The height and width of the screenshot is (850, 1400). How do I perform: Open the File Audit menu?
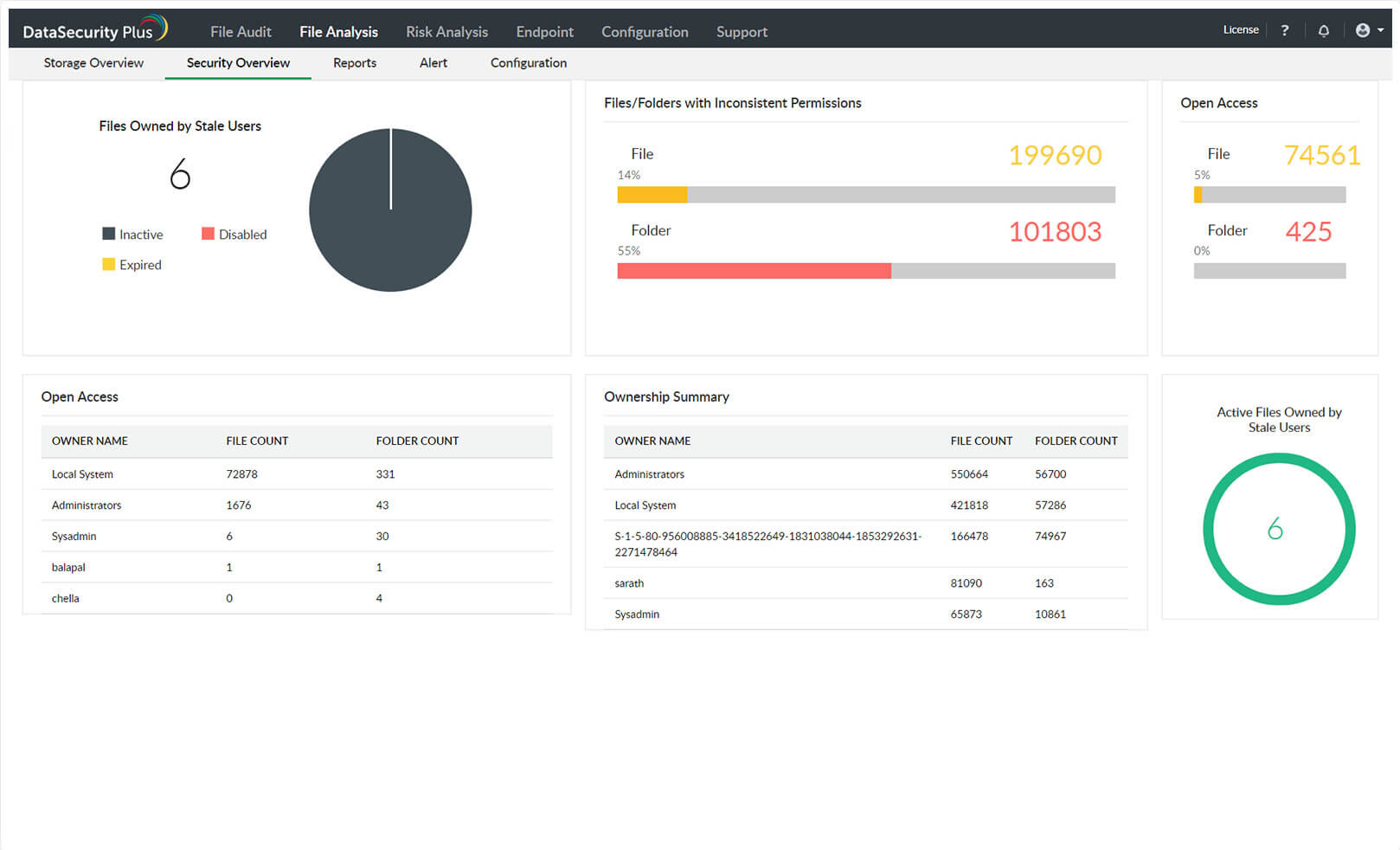point(241,32)
